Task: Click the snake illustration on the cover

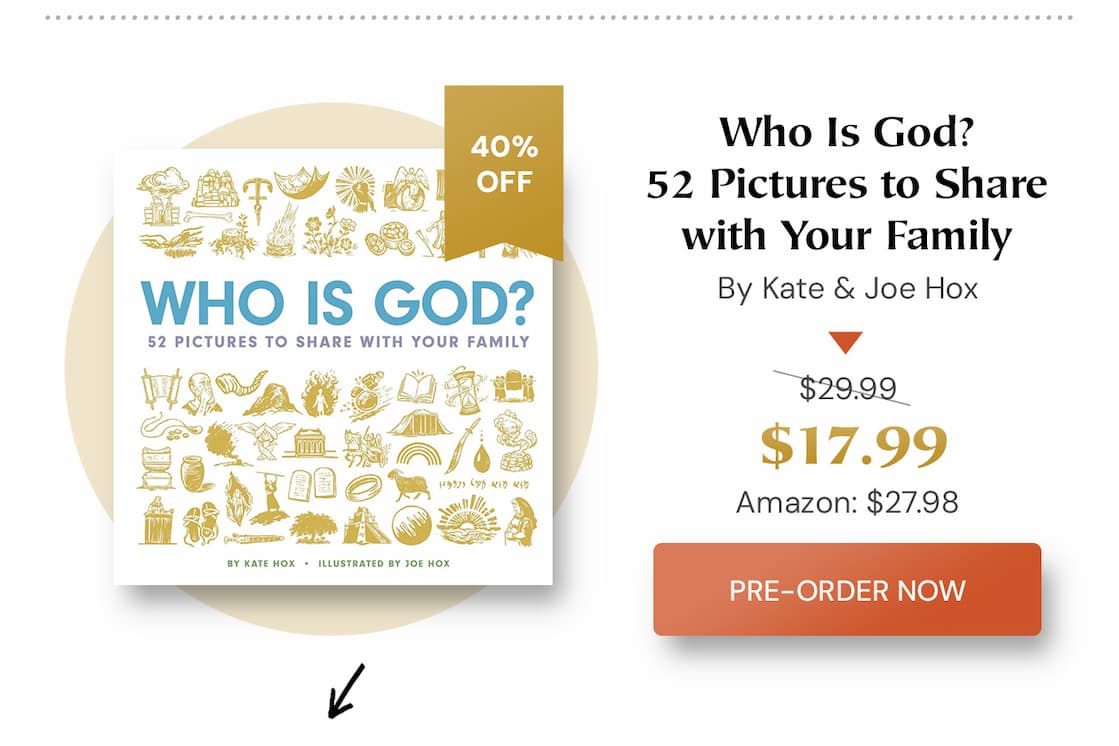Action: tap(154, 424)
